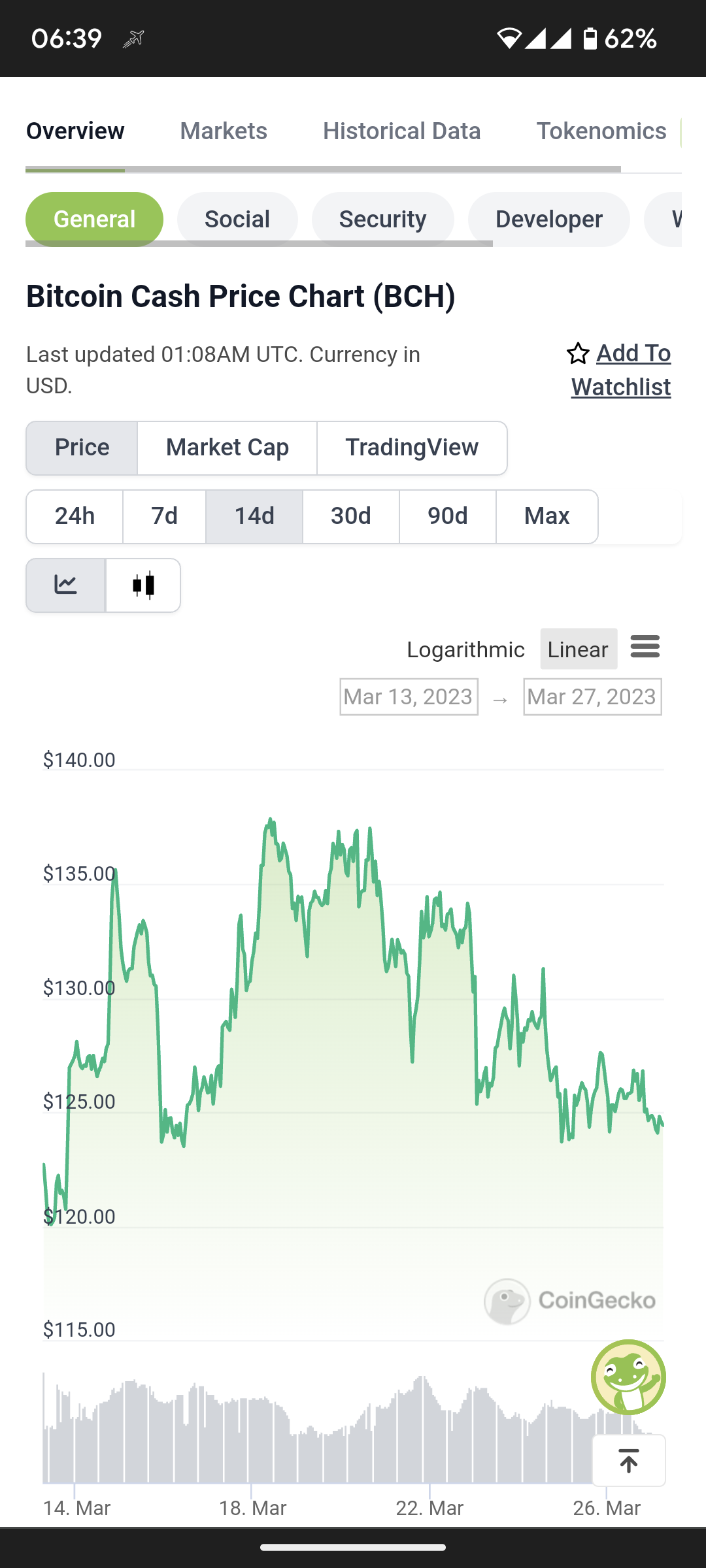706x1568 pixels.
Task: Open the Mar 13, 2023 start date picker
Action: [x=409, y=697]
